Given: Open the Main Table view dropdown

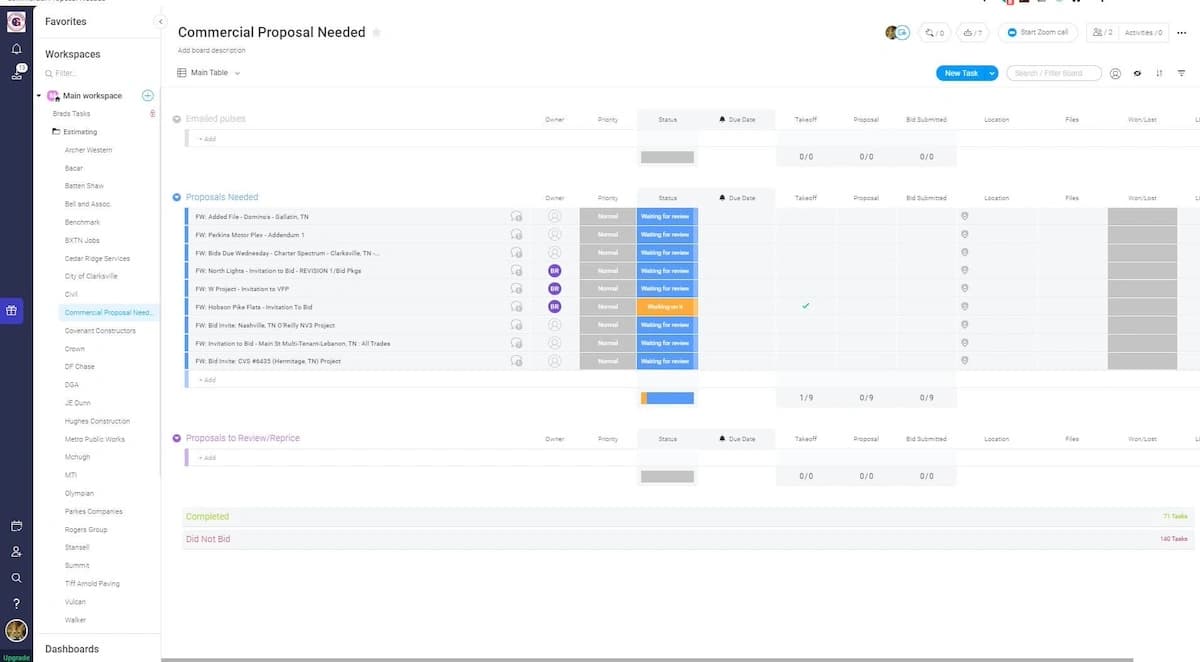Looking at the screenshot, I should [x=209, y=73].
